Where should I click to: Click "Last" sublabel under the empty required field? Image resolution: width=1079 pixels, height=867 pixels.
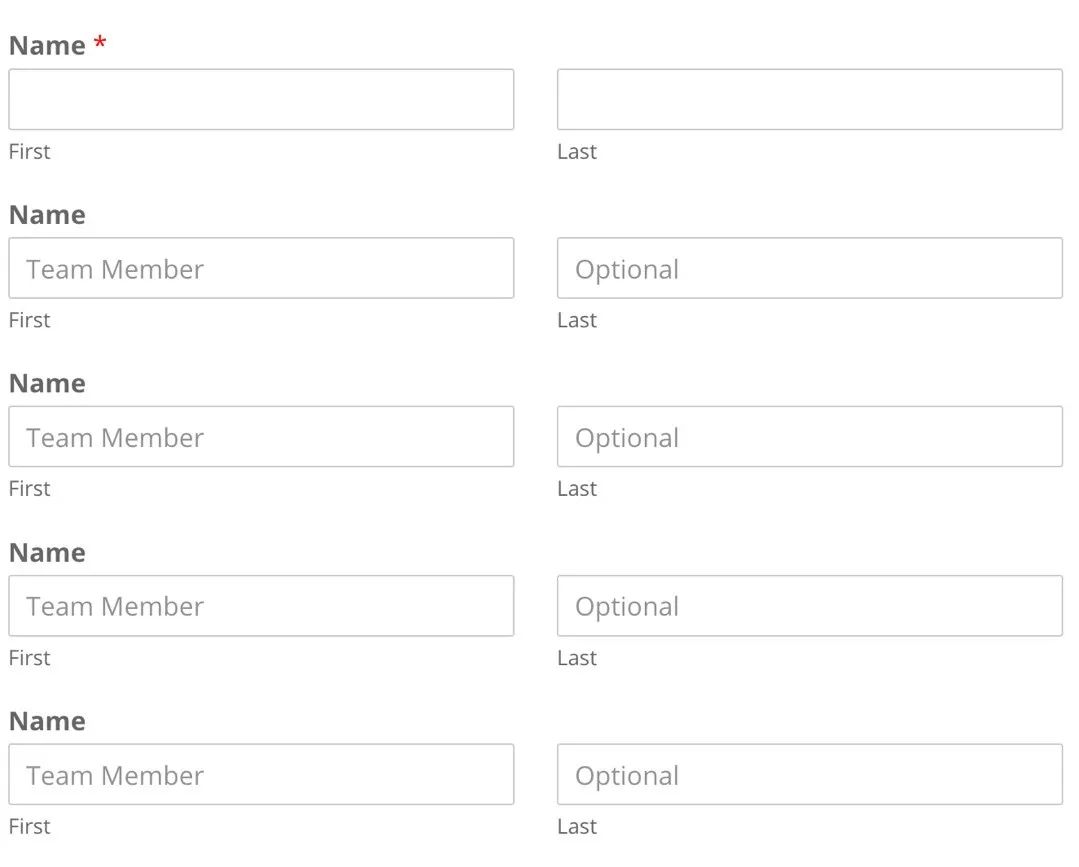tap(577, 152)
